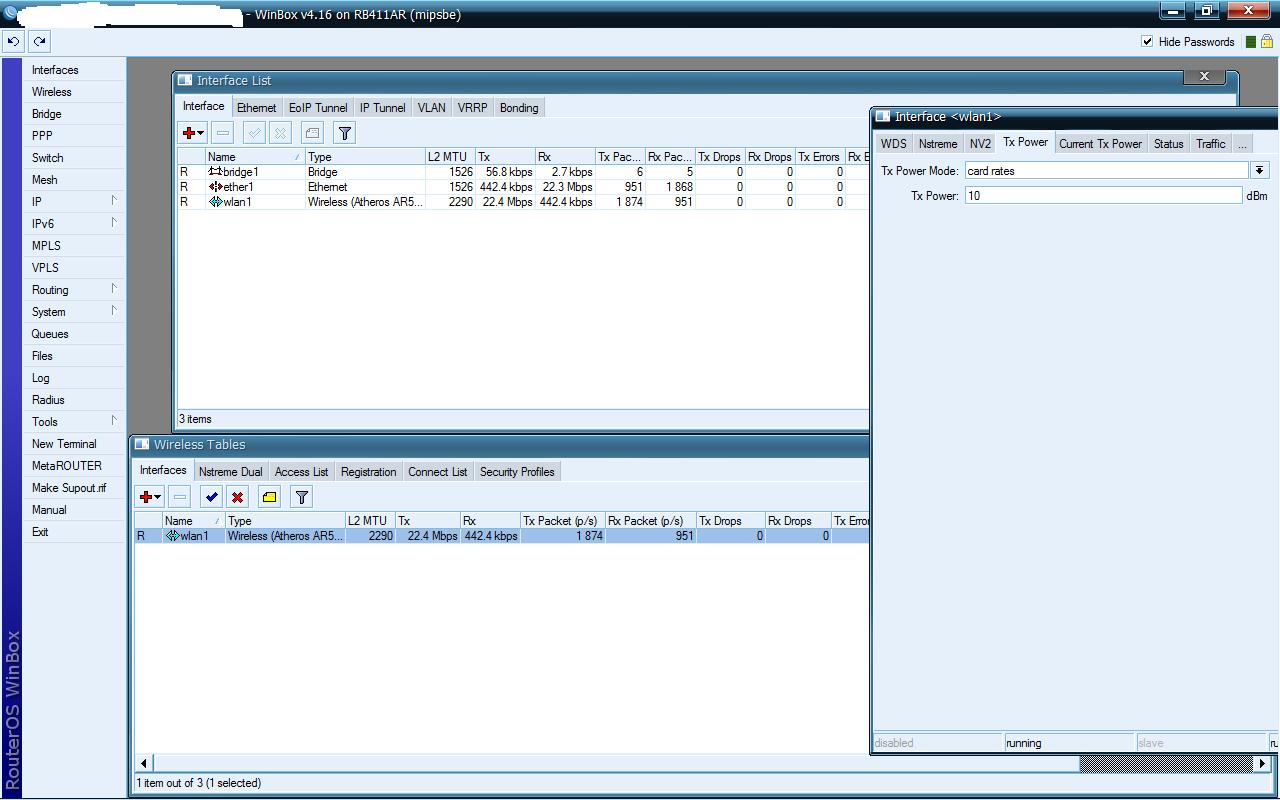The height and width of the screenshot is (800, 1280).
Task: Disable selected wlan1 with the red cross
Action: click(238, 497)
